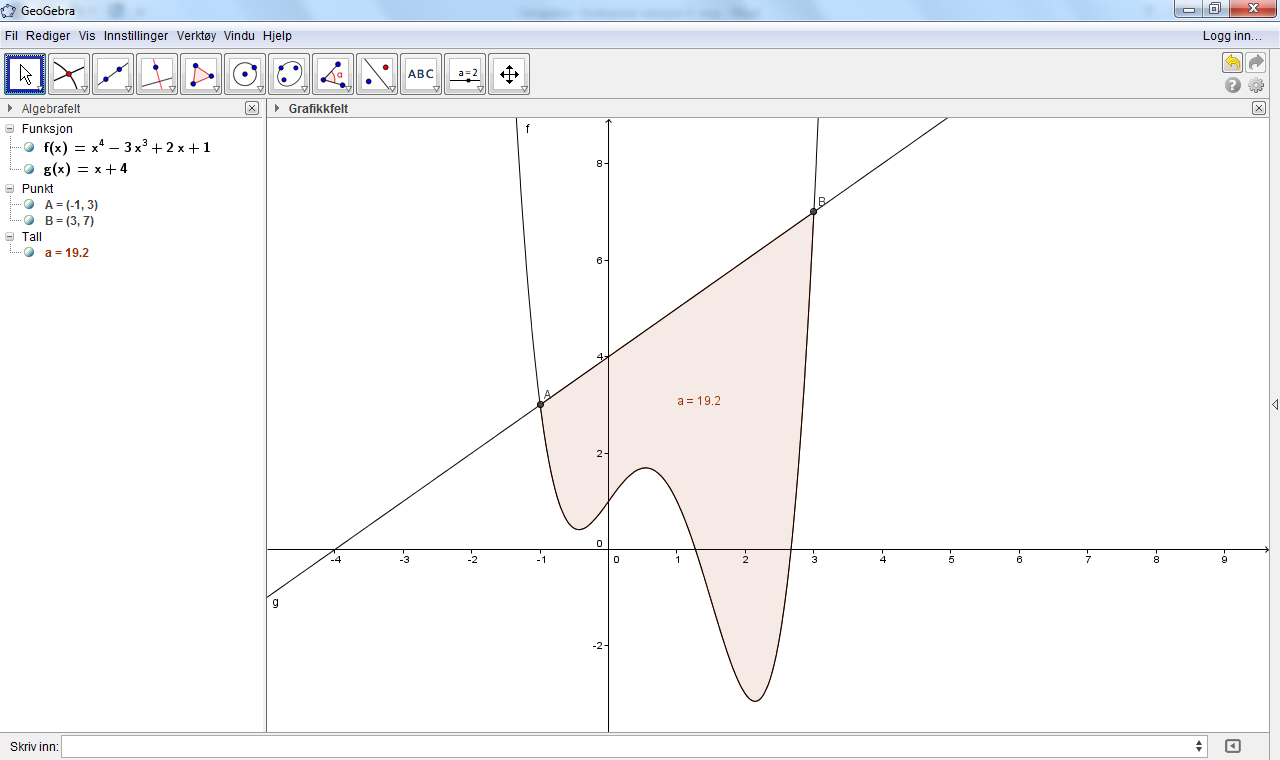This screenshot has width=1280, height=760.
Task: Select the a = 19.2 row in Algebrafelt
Action: tap(67, 252)
